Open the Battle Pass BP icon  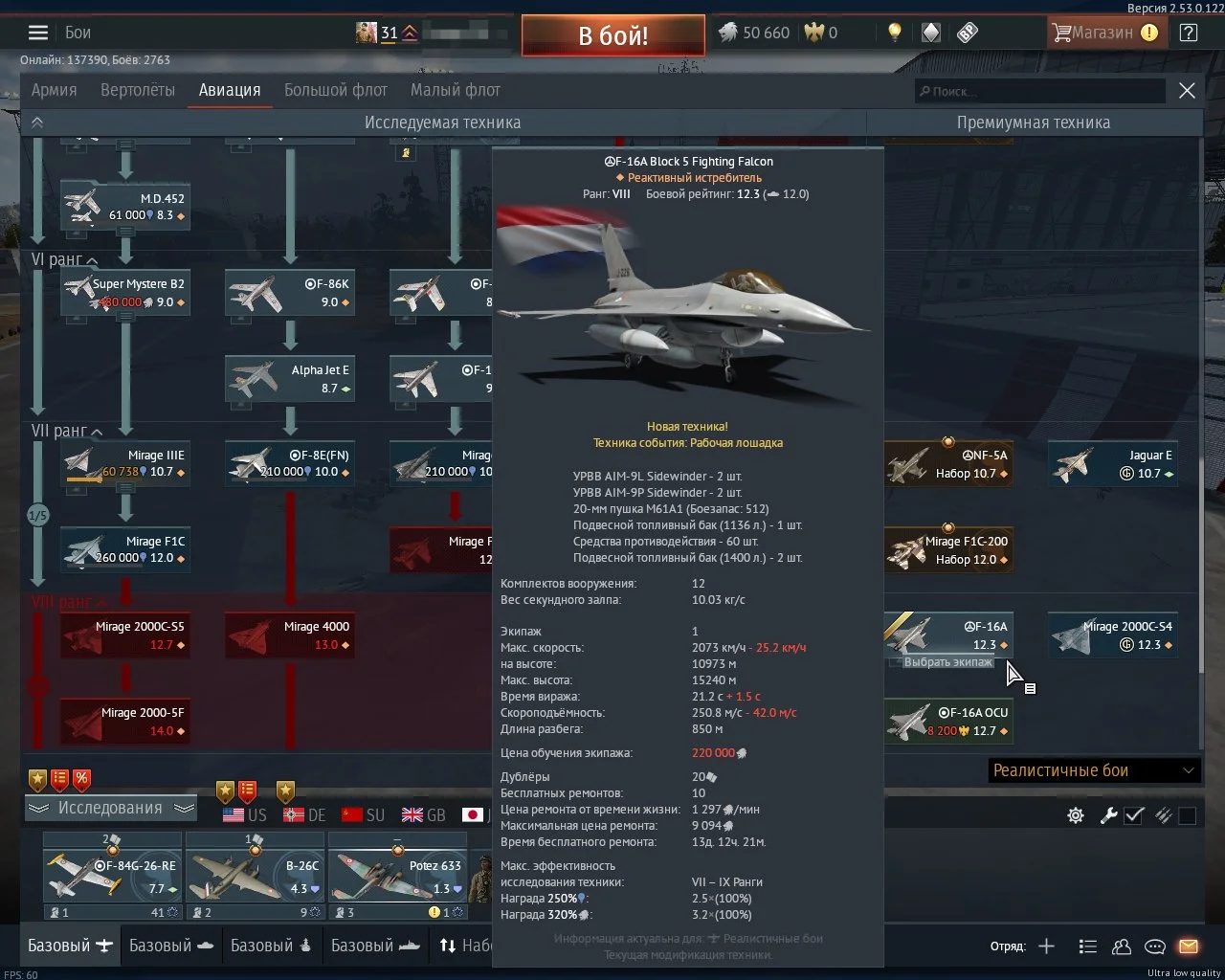(968, 33)
